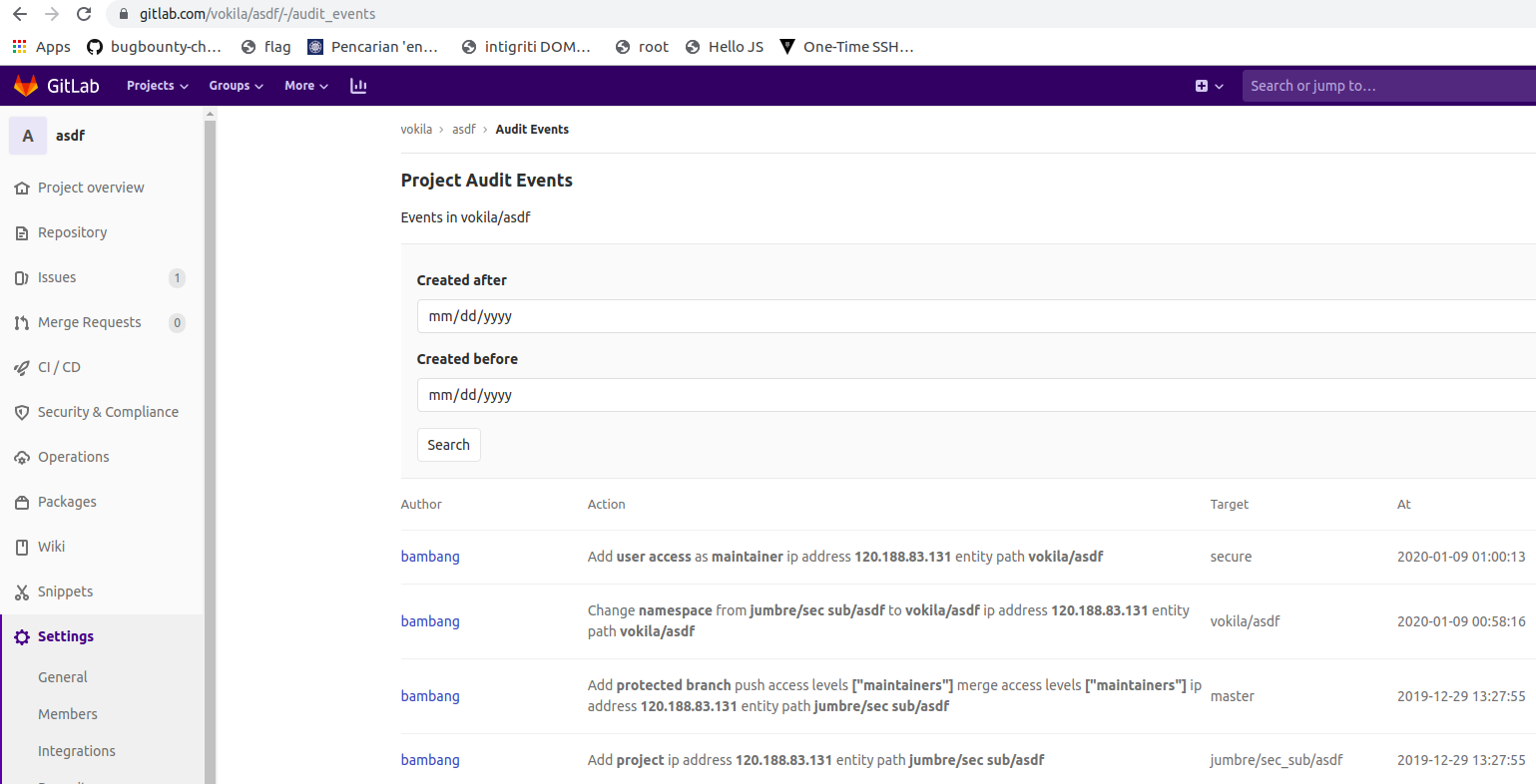Open the plus new-item dropdown
The height and width of the screenshot is (784, 1536).
pos(1209,86)
